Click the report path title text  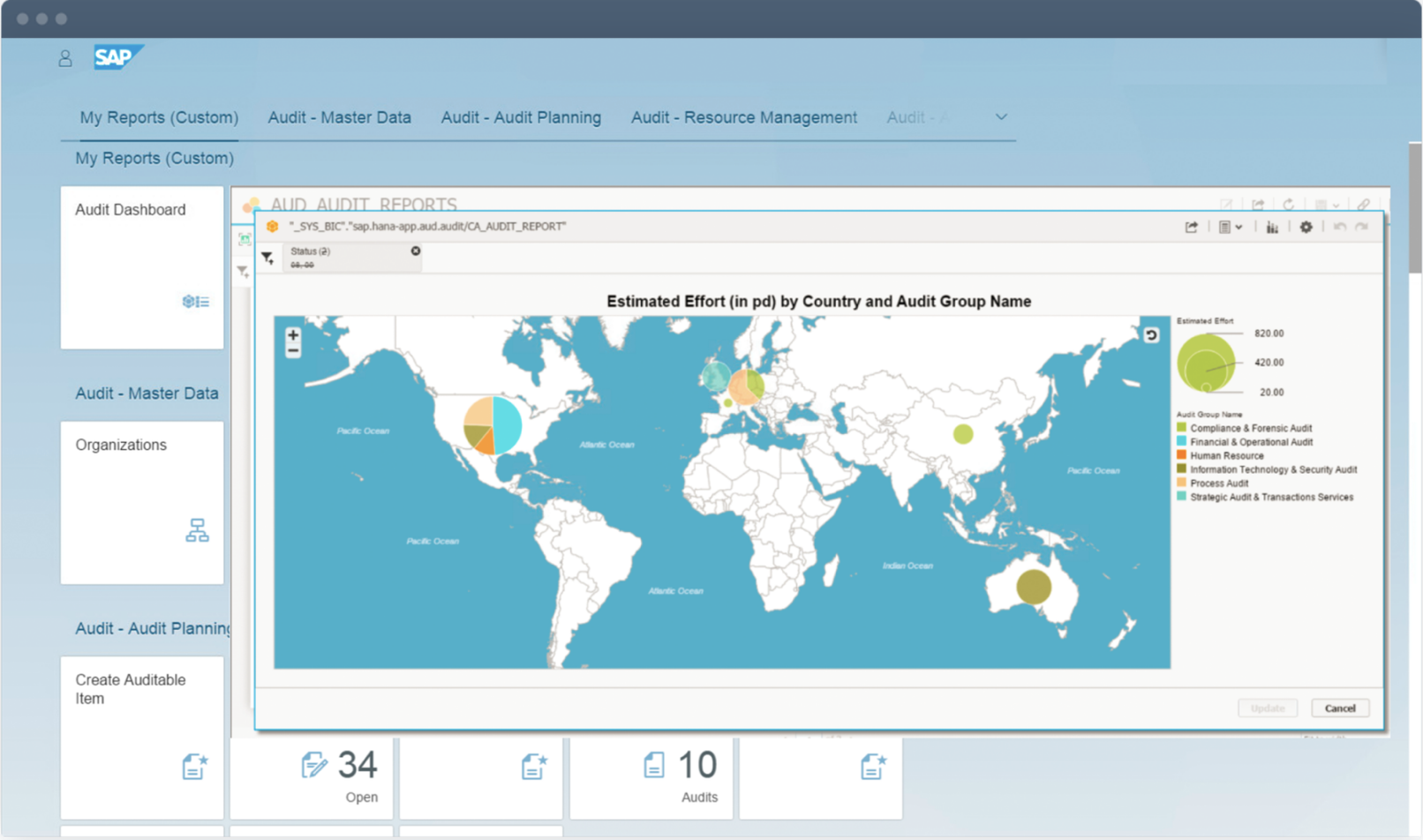click(427, 226)
